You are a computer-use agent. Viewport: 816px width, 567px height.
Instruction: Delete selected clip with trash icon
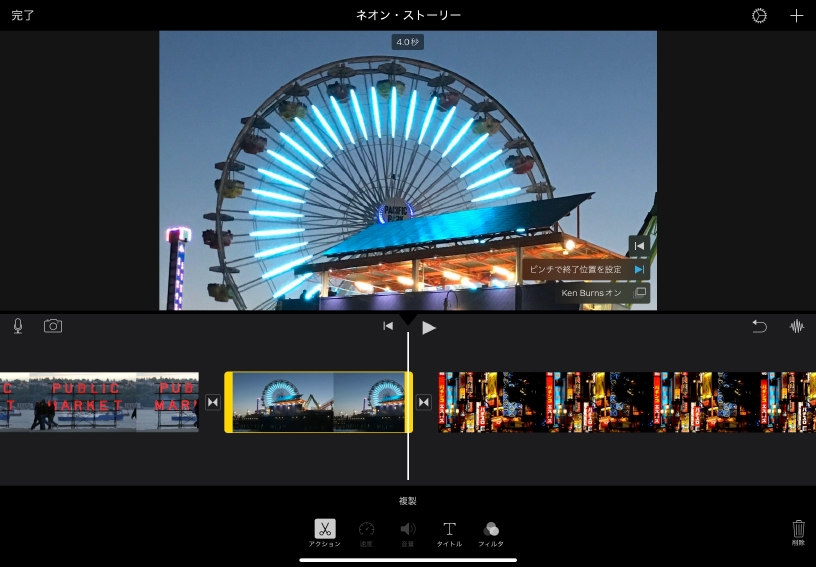(x=798, y=531)
